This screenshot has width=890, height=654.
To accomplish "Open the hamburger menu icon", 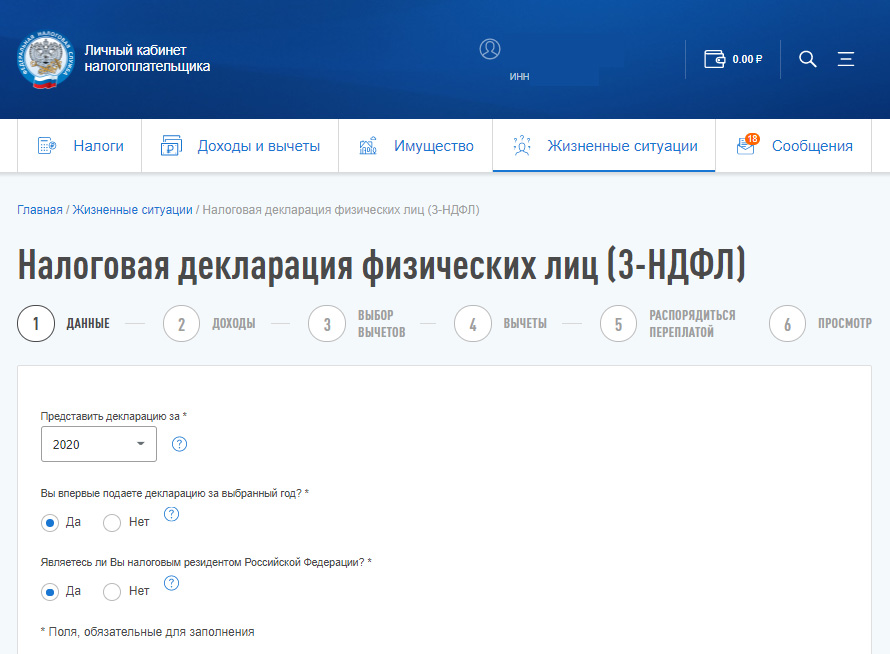I will click(x=846, y=59).
